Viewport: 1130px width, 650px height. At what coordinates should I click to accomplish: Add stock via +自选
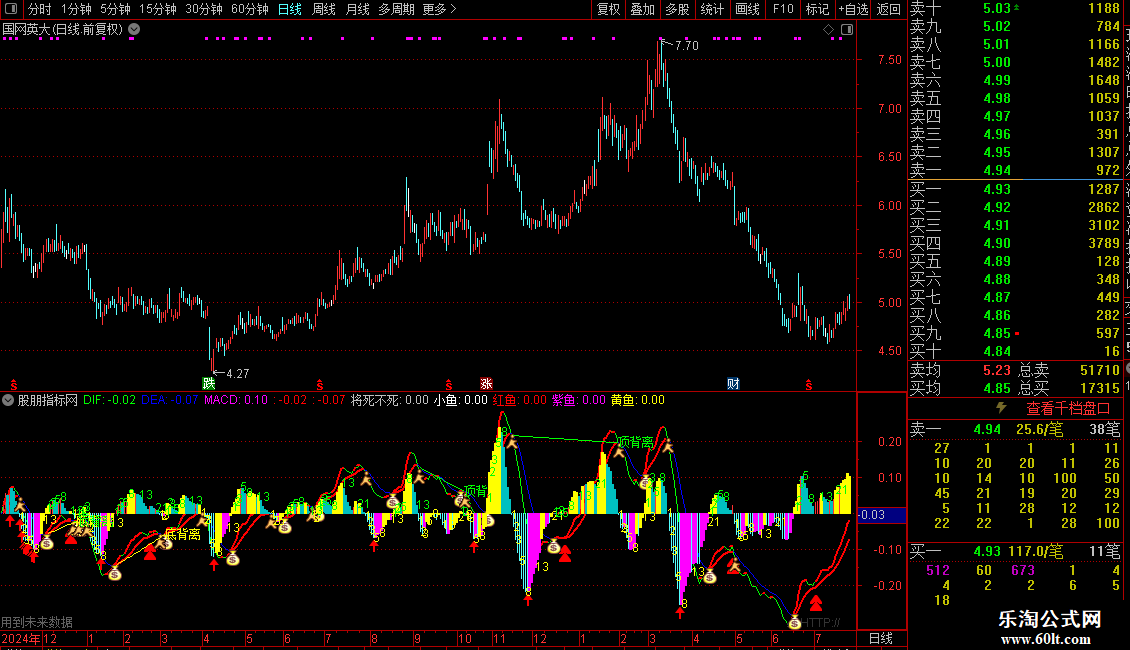[853, 9]
